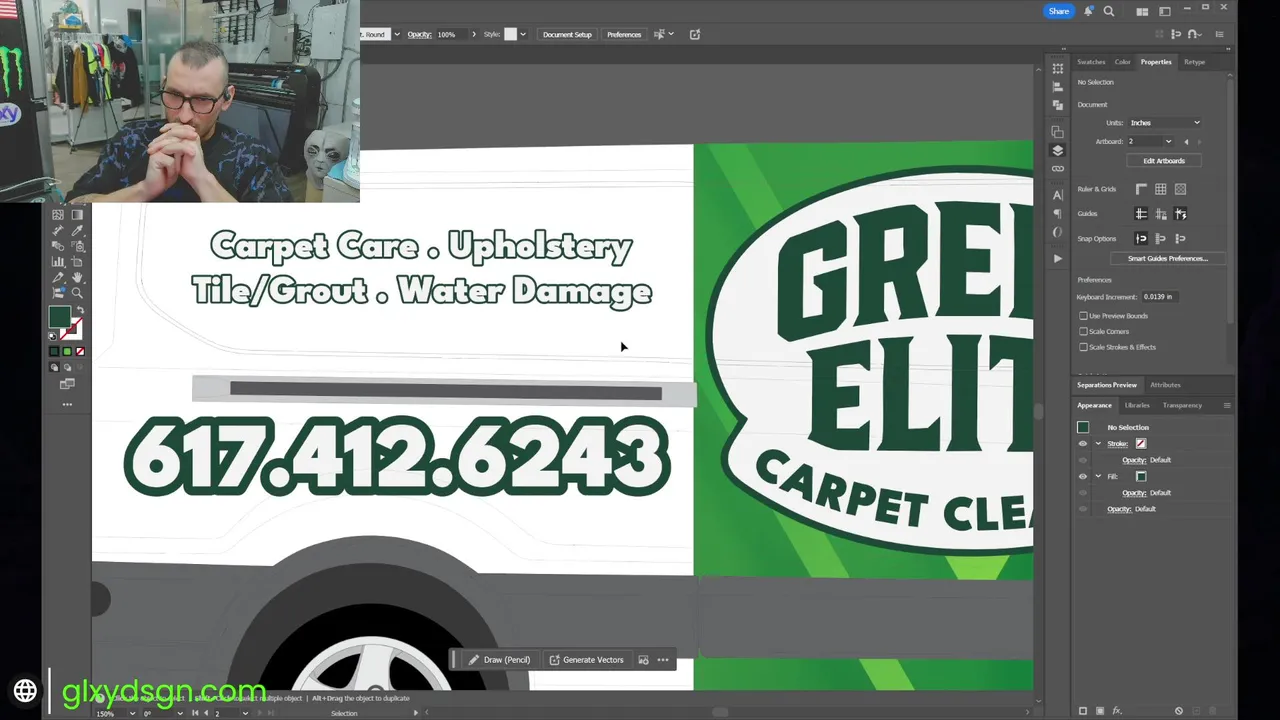
Task: Open arrange documents dropdown in top bar
Action: click(x=1142, y=12)
